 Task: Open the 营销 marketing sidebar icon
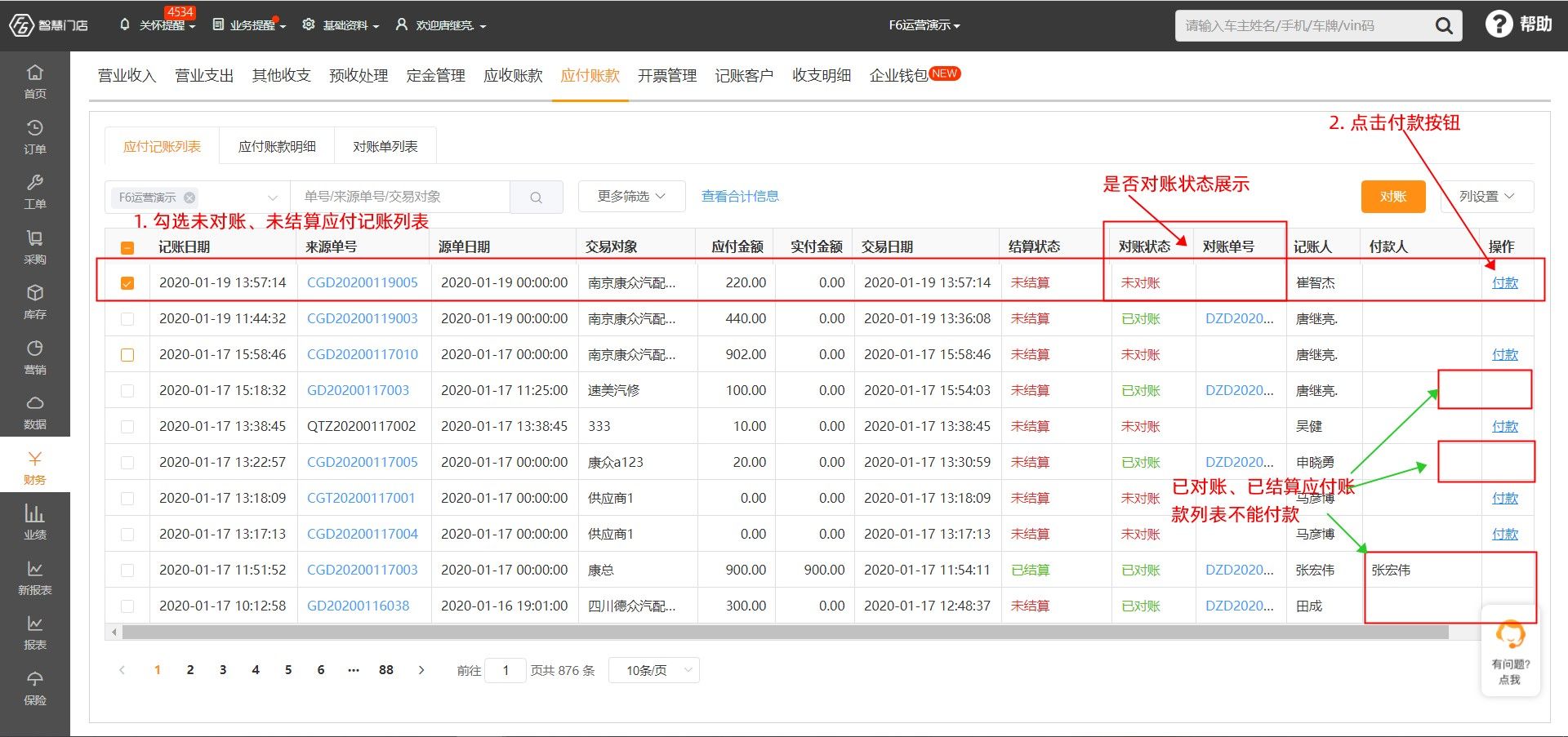pyautogui.click(x=35, y=356)
